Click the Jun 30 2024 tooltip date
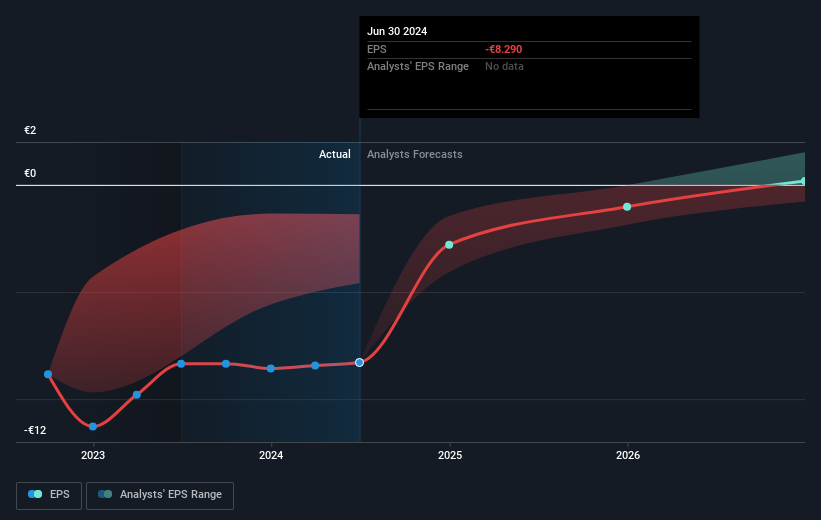 [397, 31]
